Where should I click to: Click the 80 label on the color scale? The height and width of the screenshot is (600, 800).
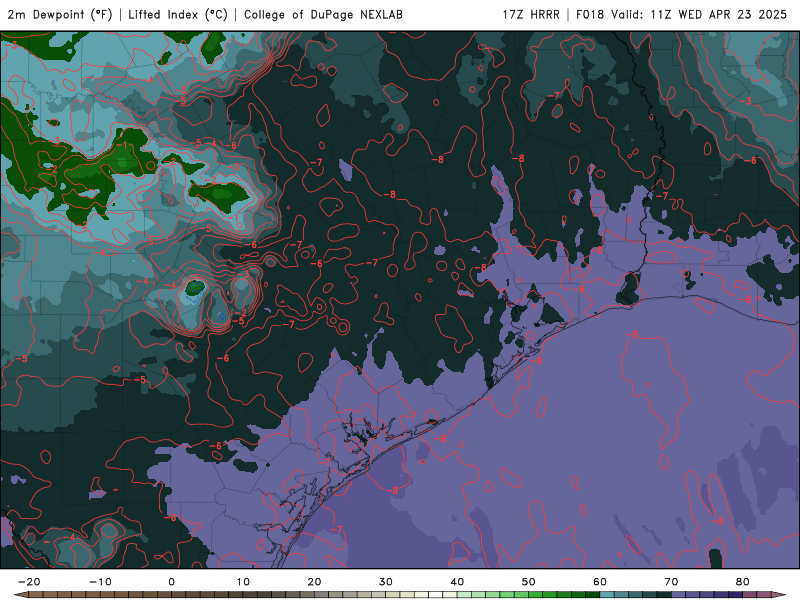(x=743, y=582)
